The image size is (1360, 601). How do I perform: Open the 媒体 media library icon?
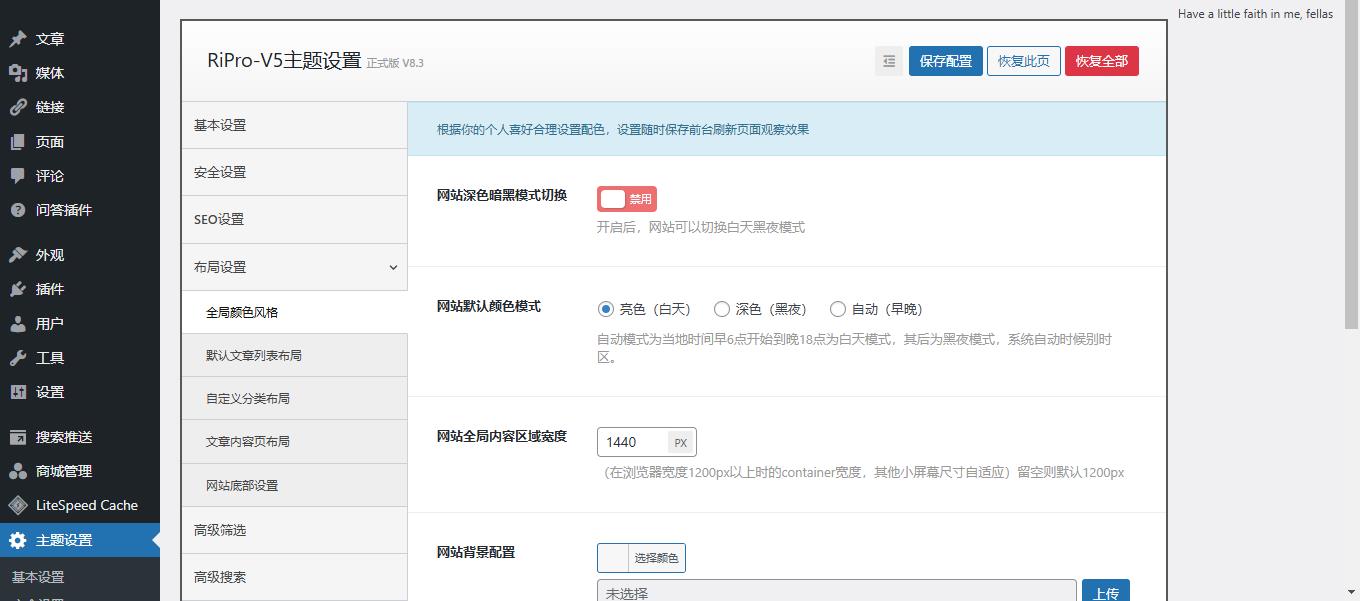18,73
